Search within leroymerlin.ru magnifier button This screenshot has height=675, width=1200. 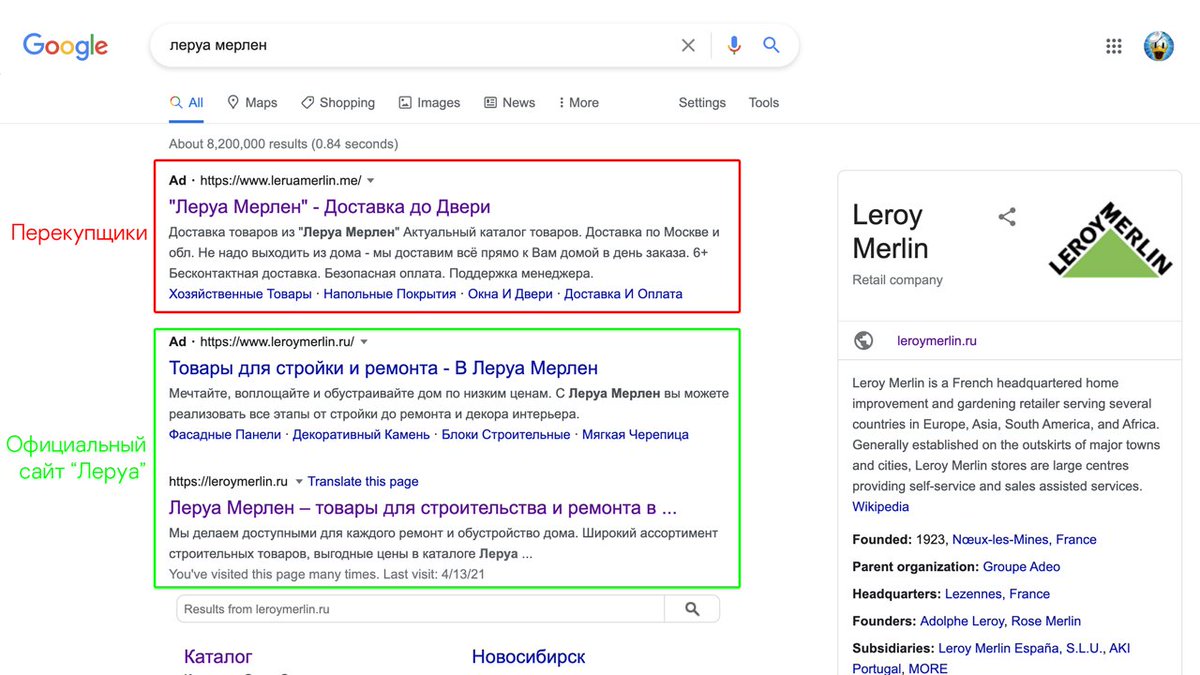point(692,608)
